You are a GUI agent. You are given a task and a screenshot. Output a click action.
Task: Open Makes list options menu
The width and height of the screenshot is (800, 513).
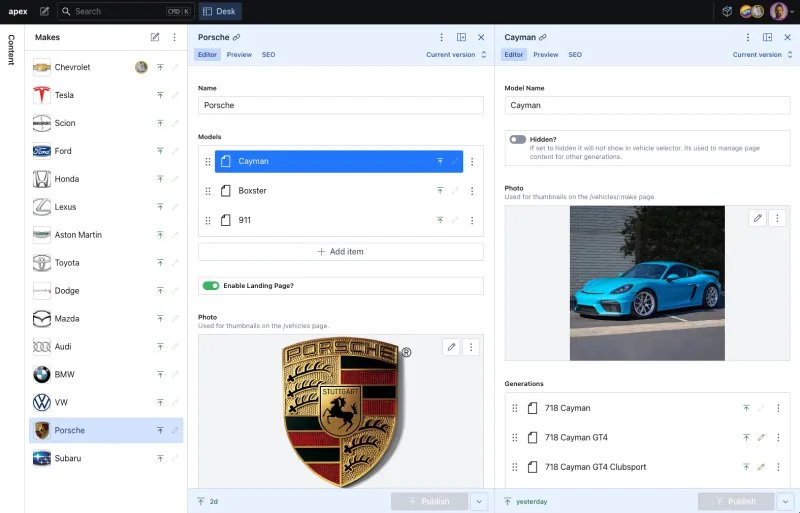point(174,37)
